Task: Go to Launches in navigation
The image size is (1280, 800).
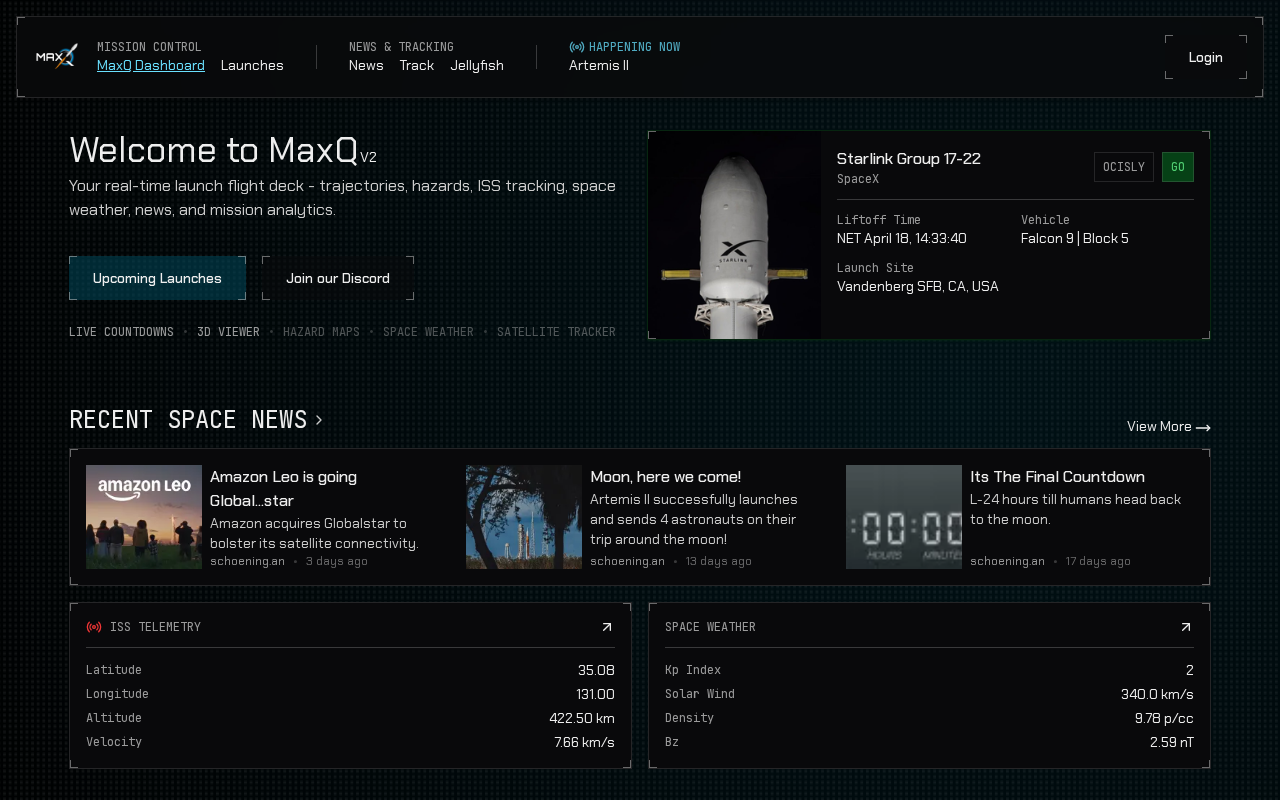Action: 252,65
